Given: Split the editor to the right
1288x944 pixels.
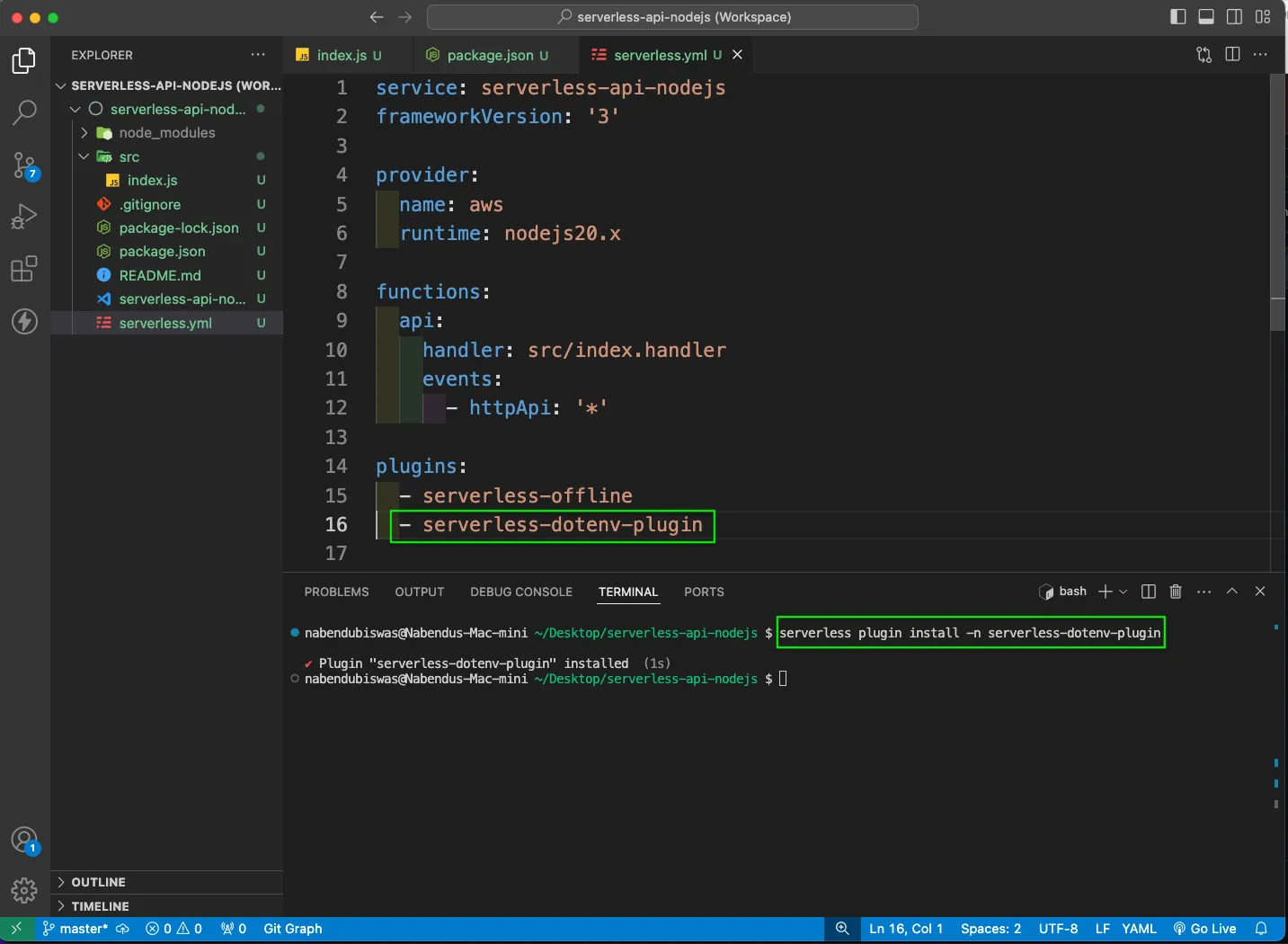Looking at the screenshot, I should click(x=1232, y=55).
